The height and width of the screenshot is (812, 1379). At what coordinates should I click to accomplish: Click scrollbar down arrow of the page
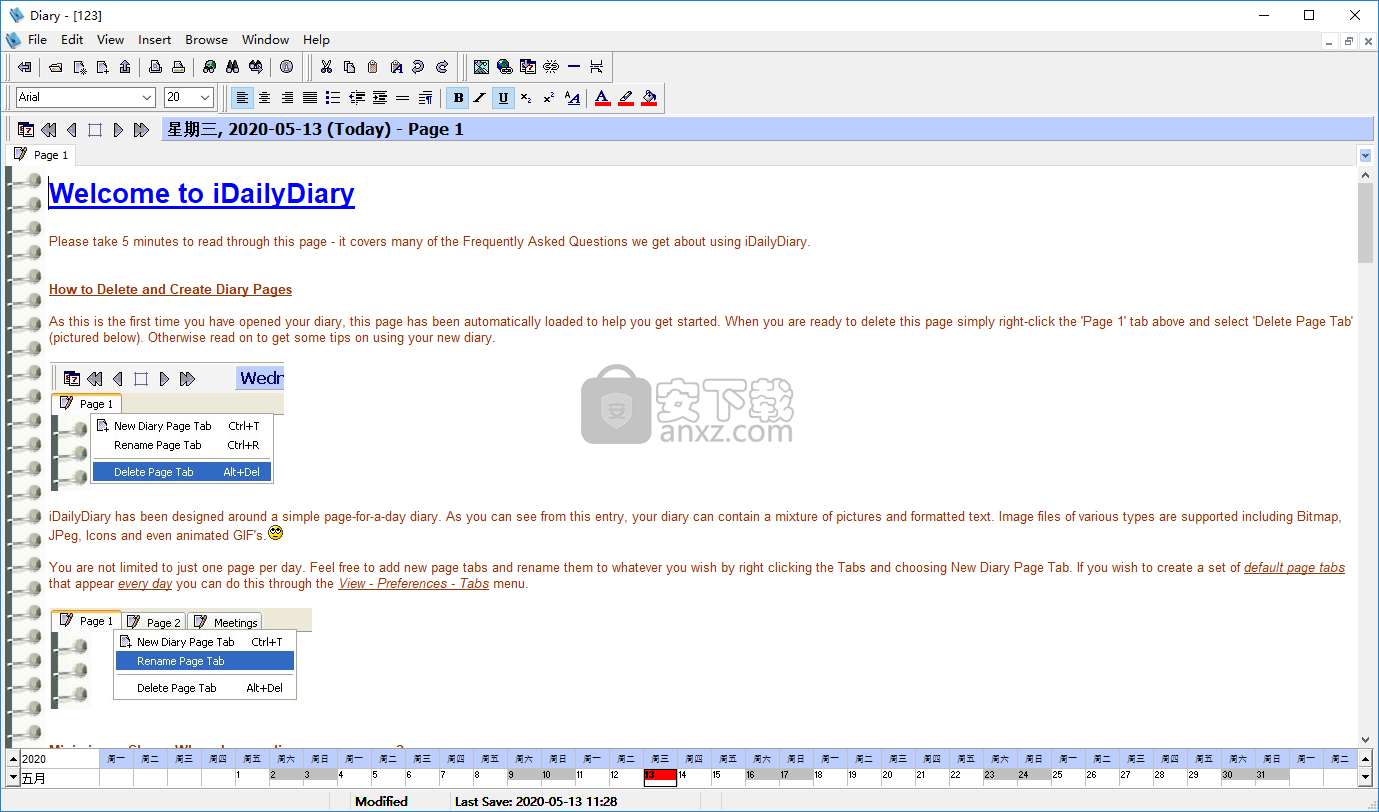coord(1365,739)
